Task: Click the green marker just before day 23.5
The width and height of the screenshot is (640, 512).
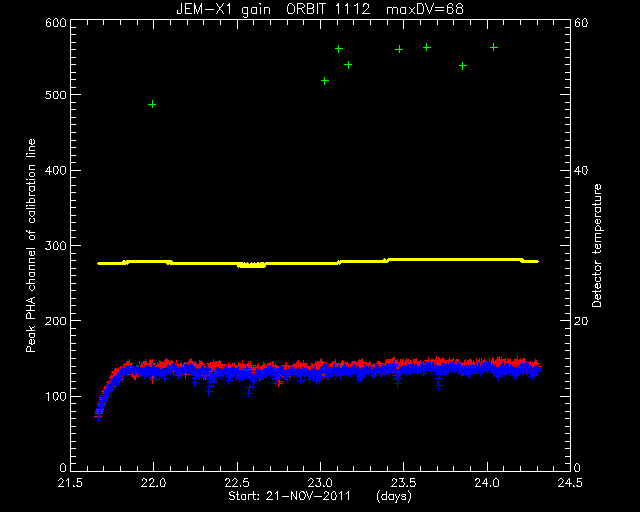Action: coord(399,49)
